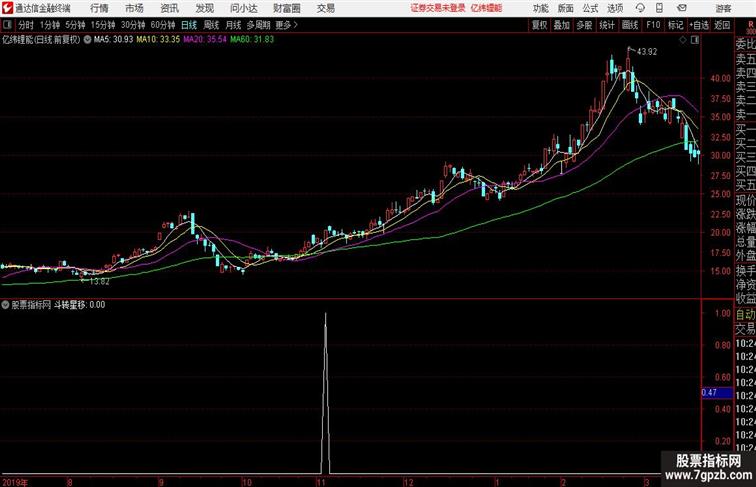Click the indicator spike peak in sub-chart
This screenshot has width=756, height=487.
(325, 314)
